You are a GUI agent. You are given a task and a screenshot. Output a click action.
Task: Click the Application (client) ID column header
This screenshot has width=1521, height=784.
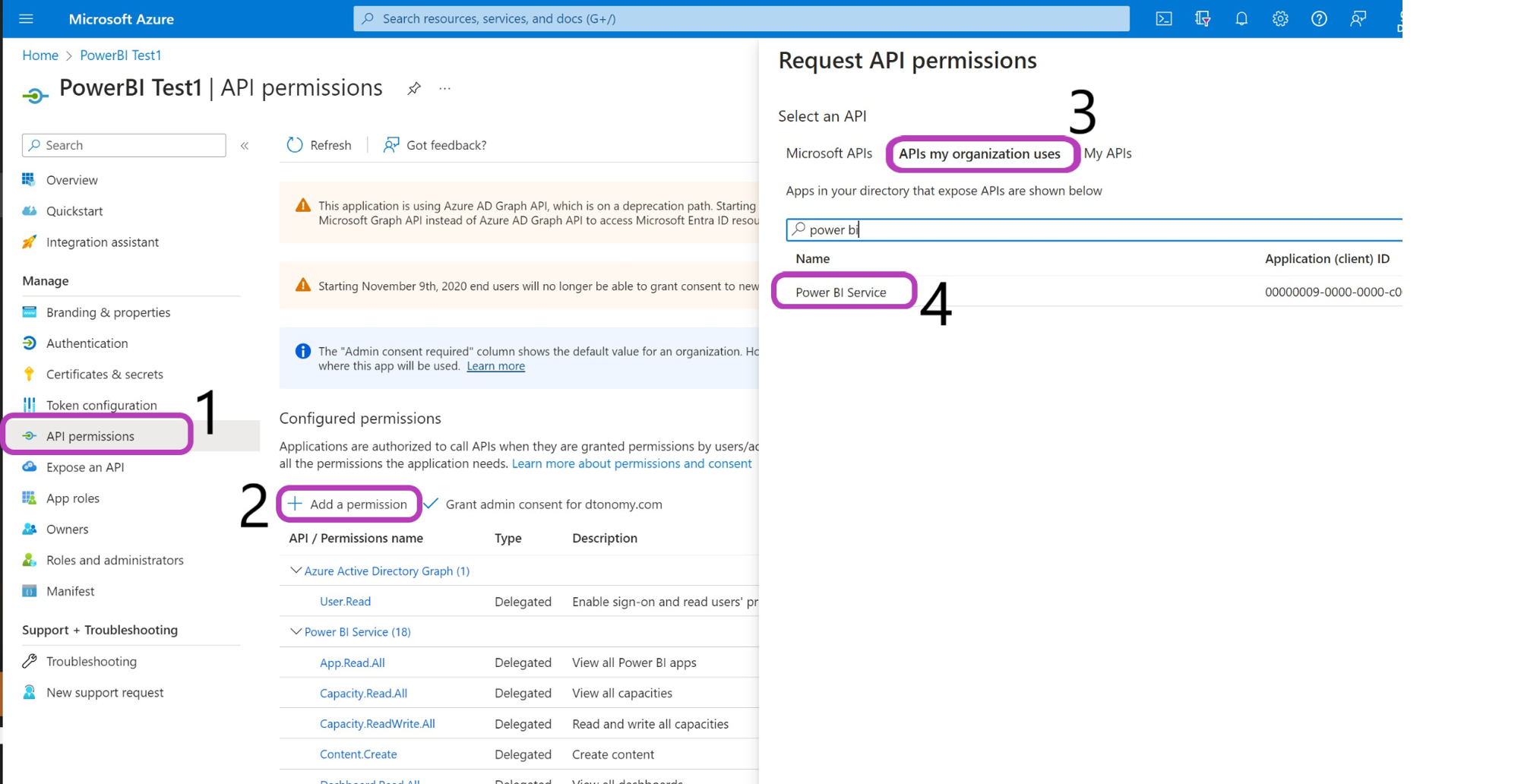pyautogui.click(x=1327, y=259)
